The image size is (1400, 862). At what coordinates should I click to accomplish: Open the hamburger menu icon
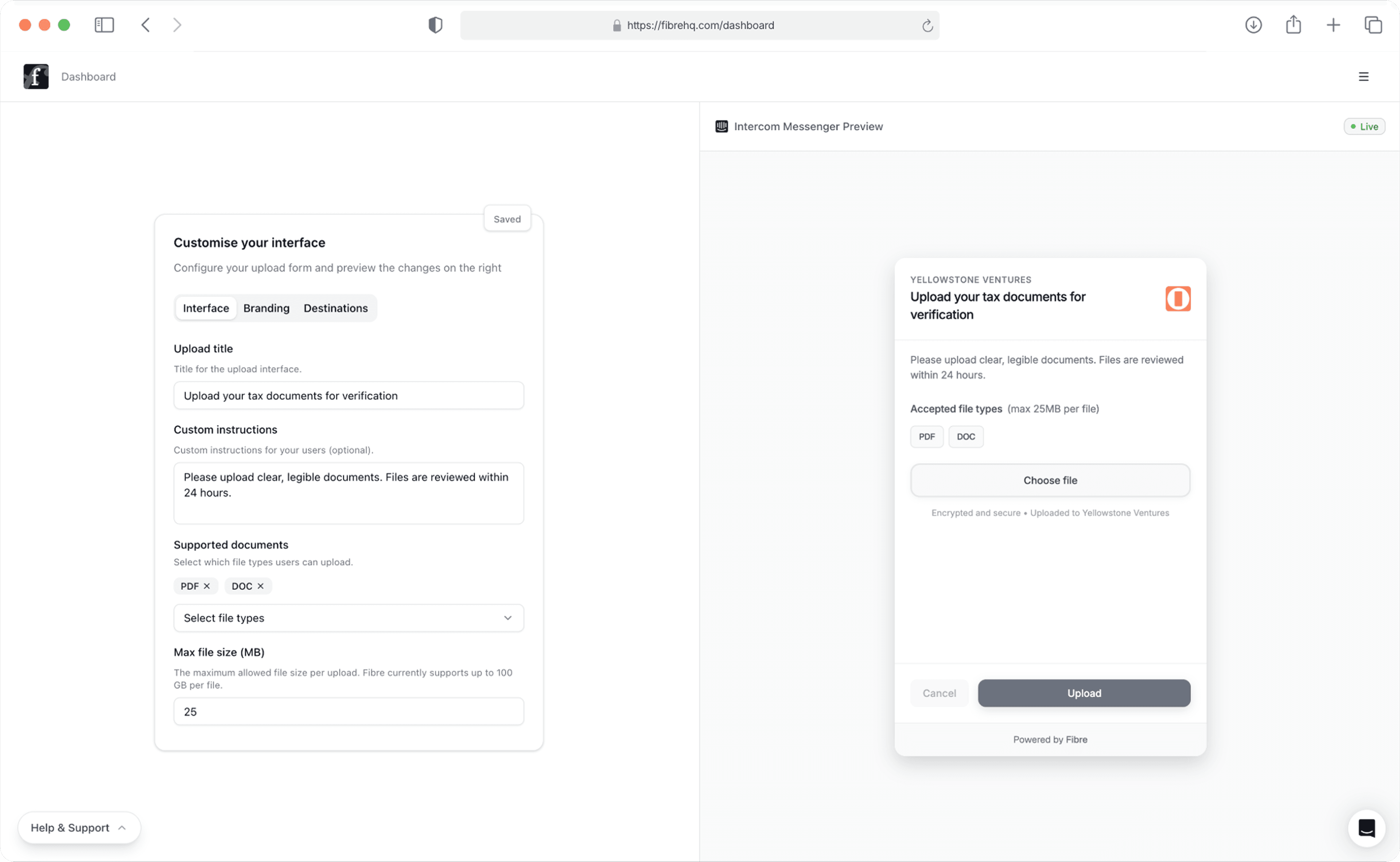1363,77
